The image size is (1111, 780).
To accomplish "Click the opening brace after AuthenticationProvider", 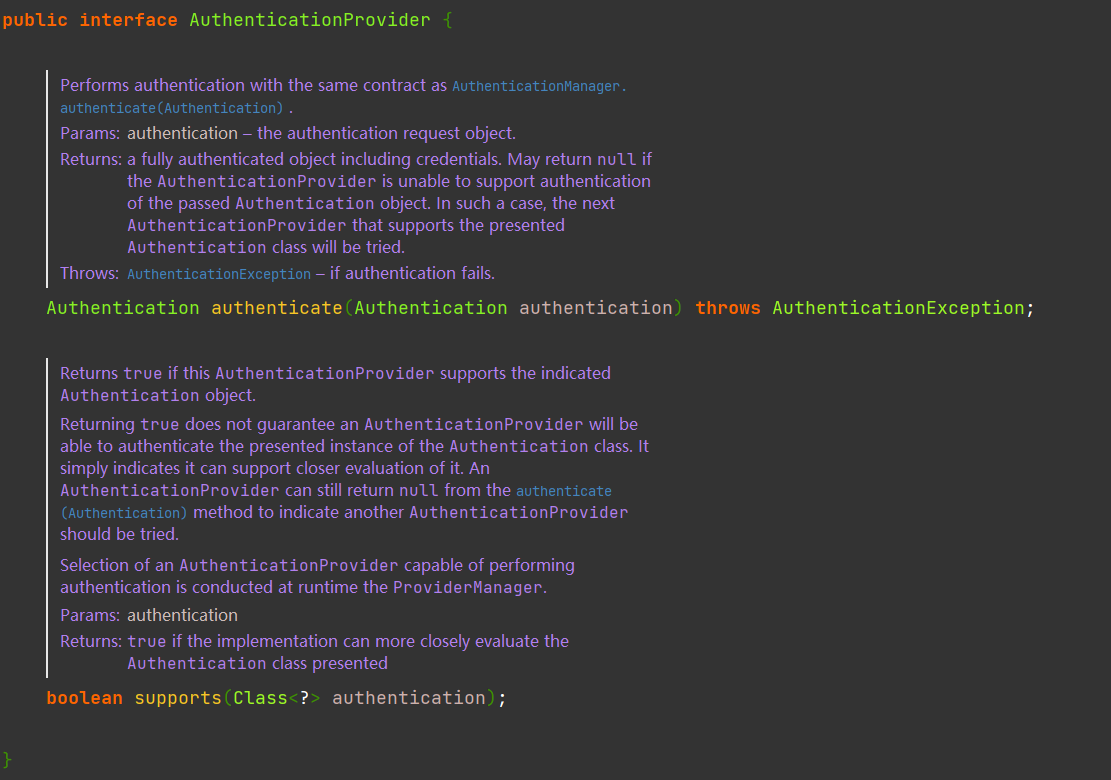I will (447, 21).
